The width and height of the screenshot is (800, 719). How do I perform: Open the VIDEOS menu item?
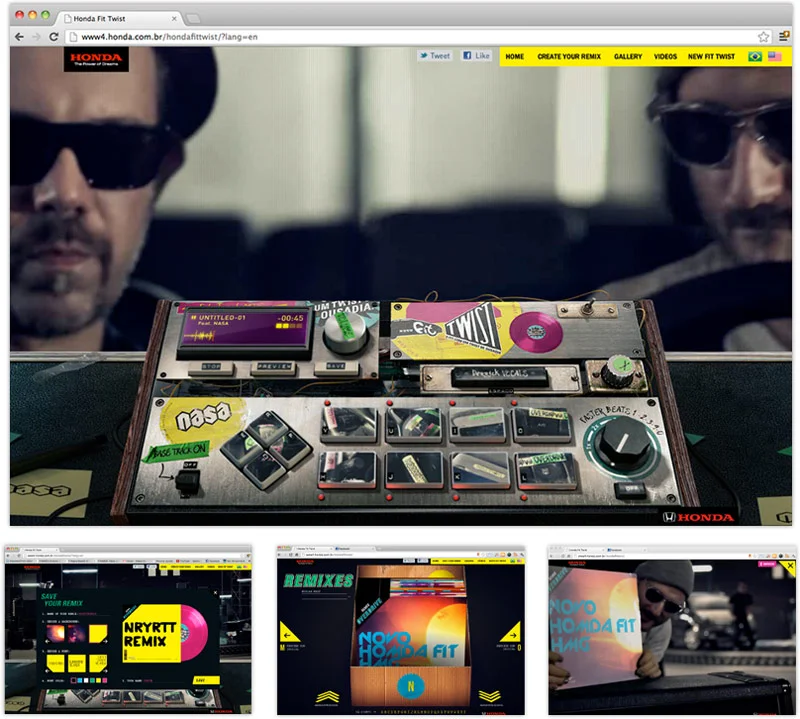tap(665, 57)
